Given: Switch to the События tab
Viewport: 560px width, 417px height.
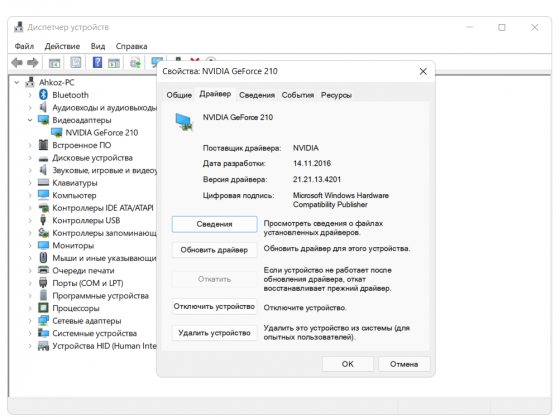Looking at the screenshot, I should pos(298,95).
